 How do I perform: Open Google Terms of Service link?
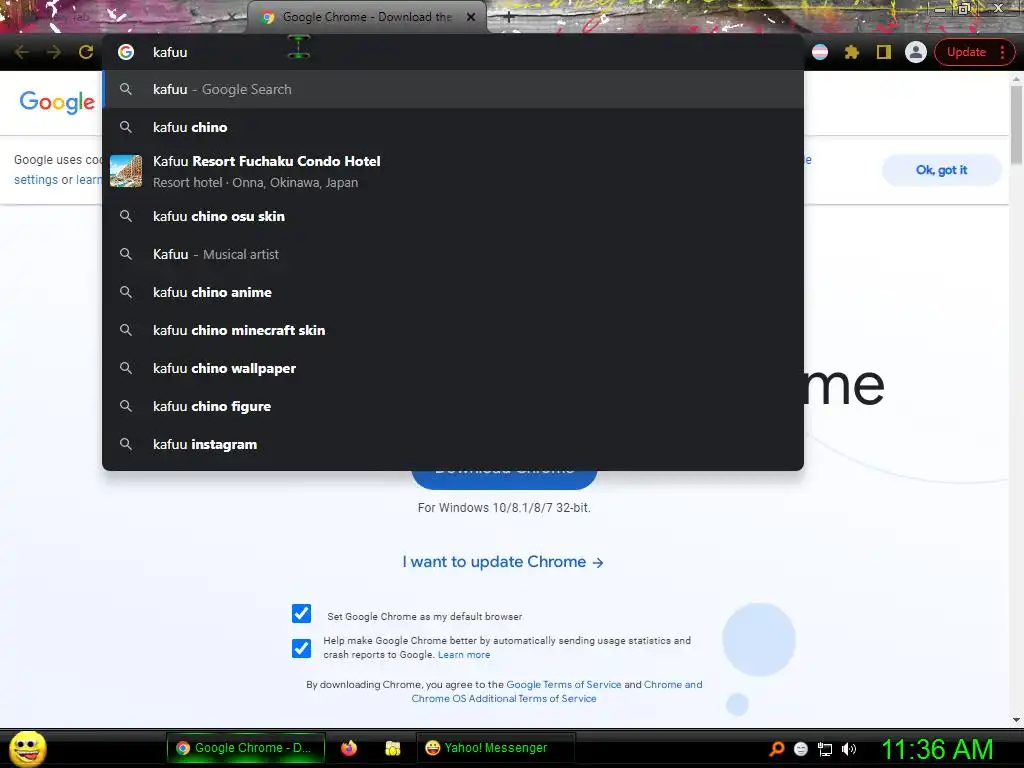click(564, 684)
